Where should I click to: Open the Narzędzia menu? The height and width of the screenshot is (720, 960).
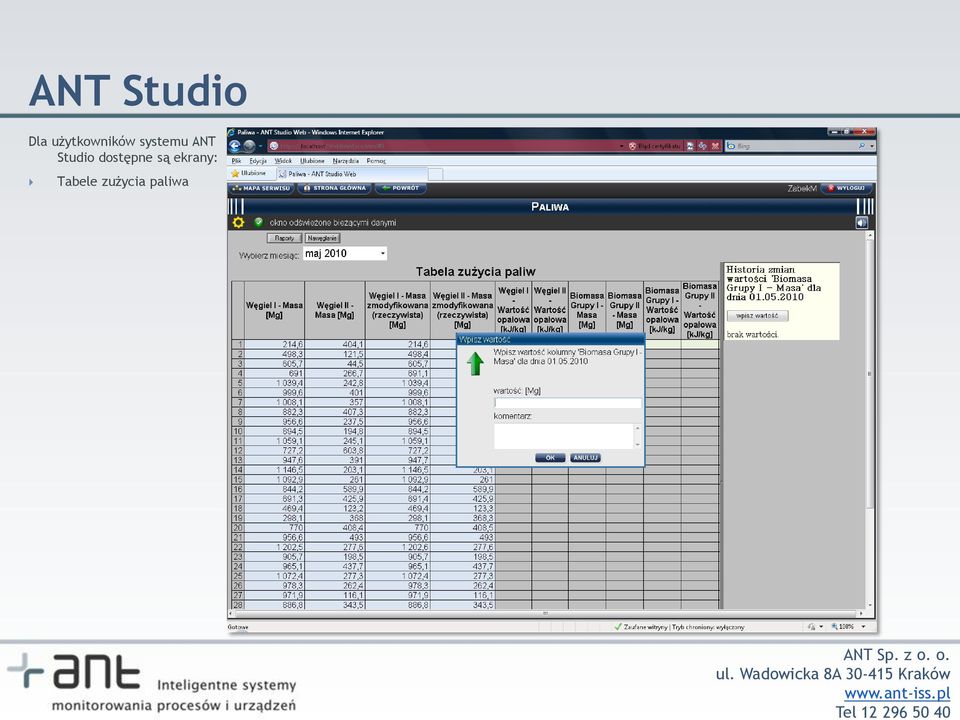point(345,161)
